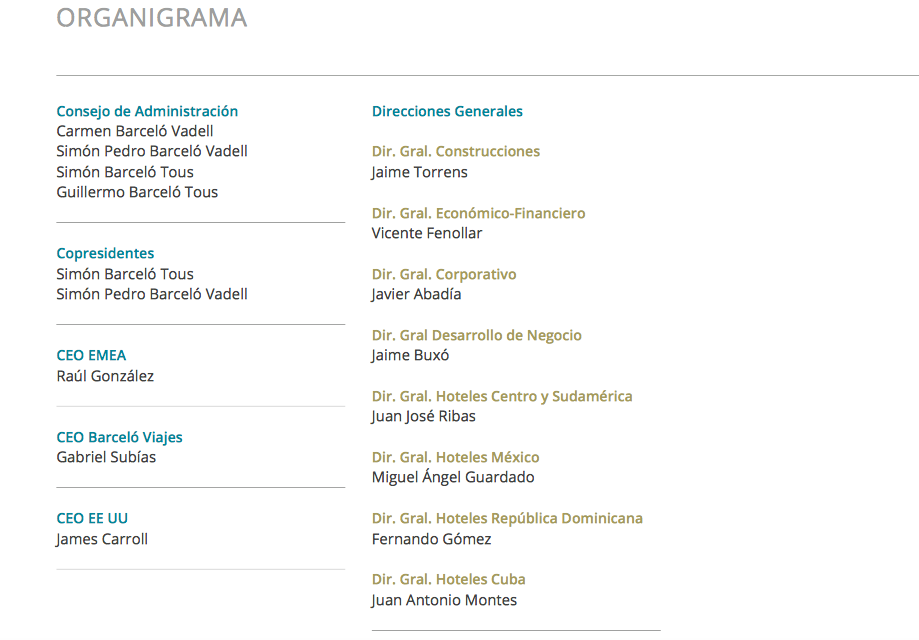Click Gabriel Subías's name
The width and height of the screenshot is (919, 640).
click(106, 457)
